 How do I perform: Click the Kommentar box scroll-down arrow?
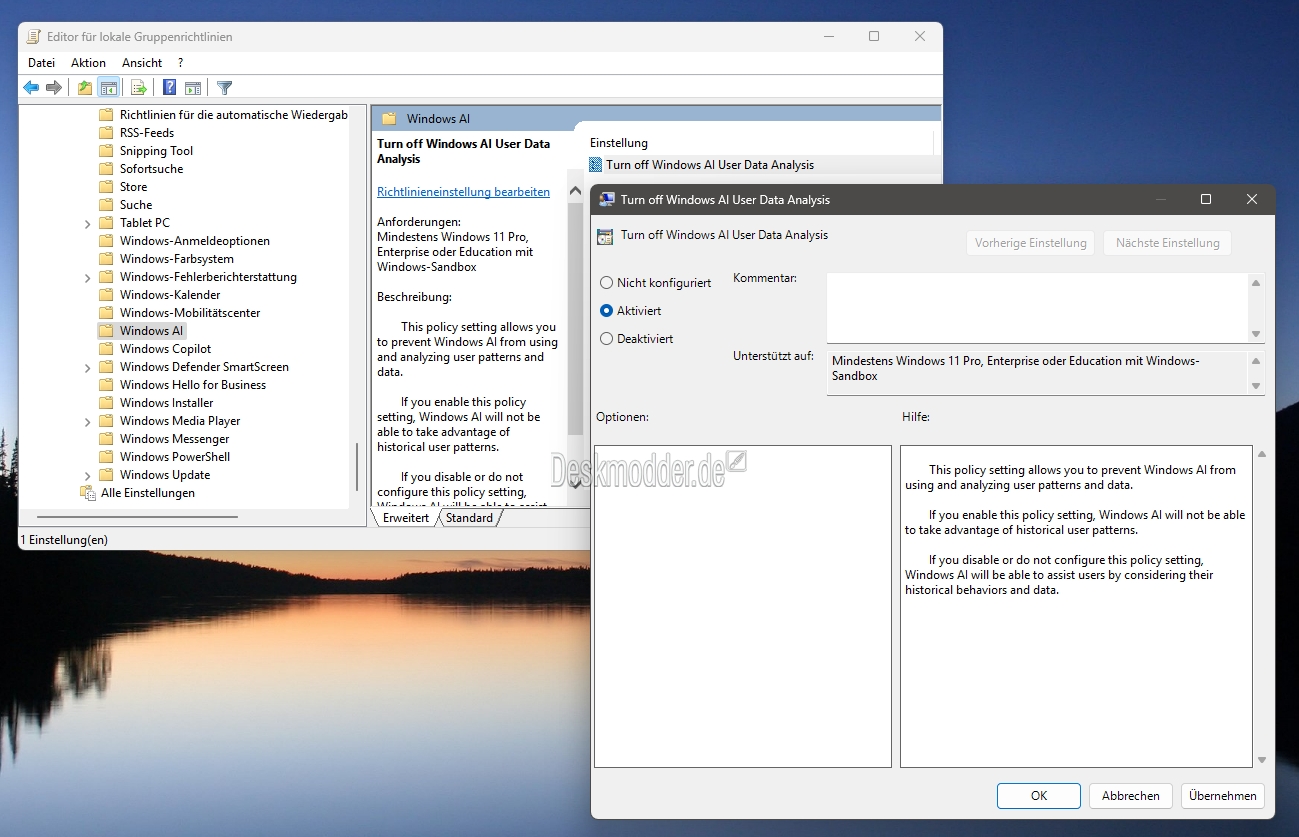1256,334
